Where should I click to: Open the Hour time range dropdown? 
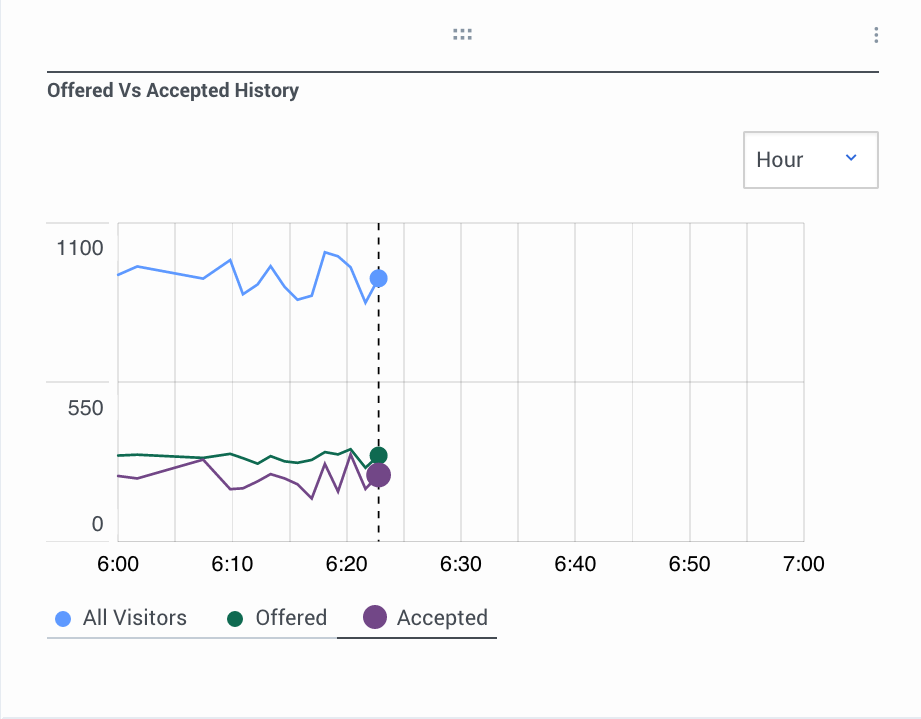click(810, 160)
